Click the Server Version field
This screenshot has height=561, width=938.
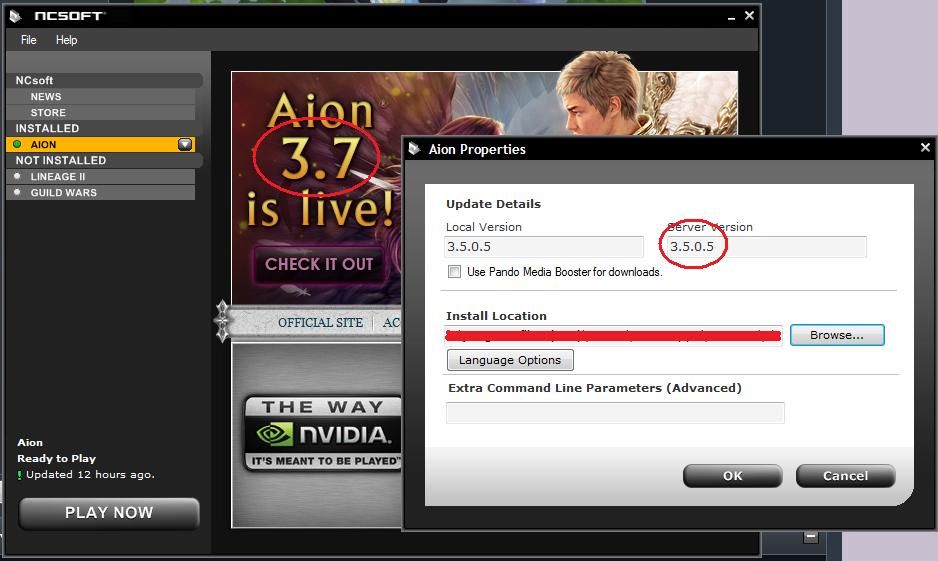tap(766, 246)
